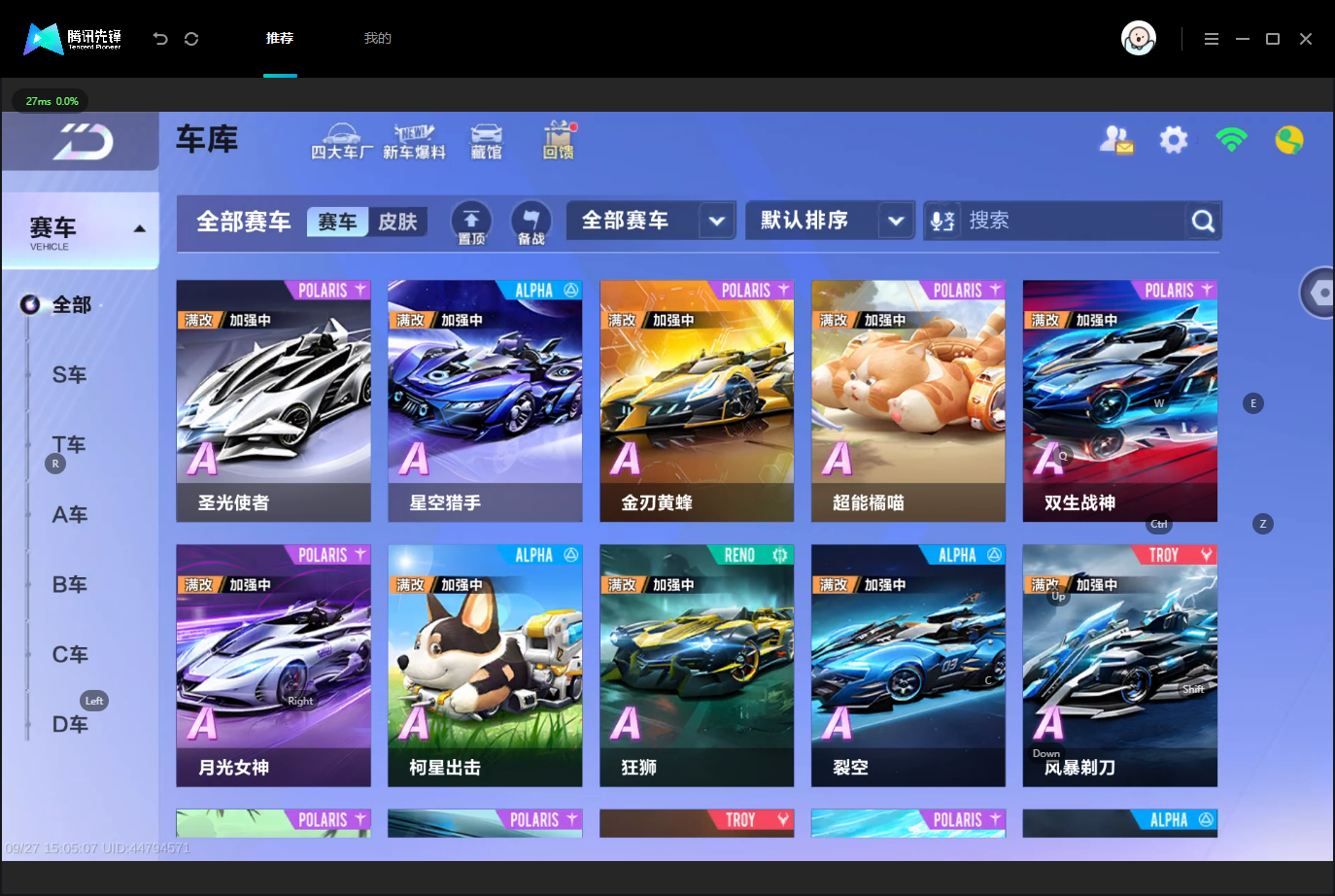Select the 狂狮 car card
The width and height of the screenshot is (1335, 896).
coord(697,666)
